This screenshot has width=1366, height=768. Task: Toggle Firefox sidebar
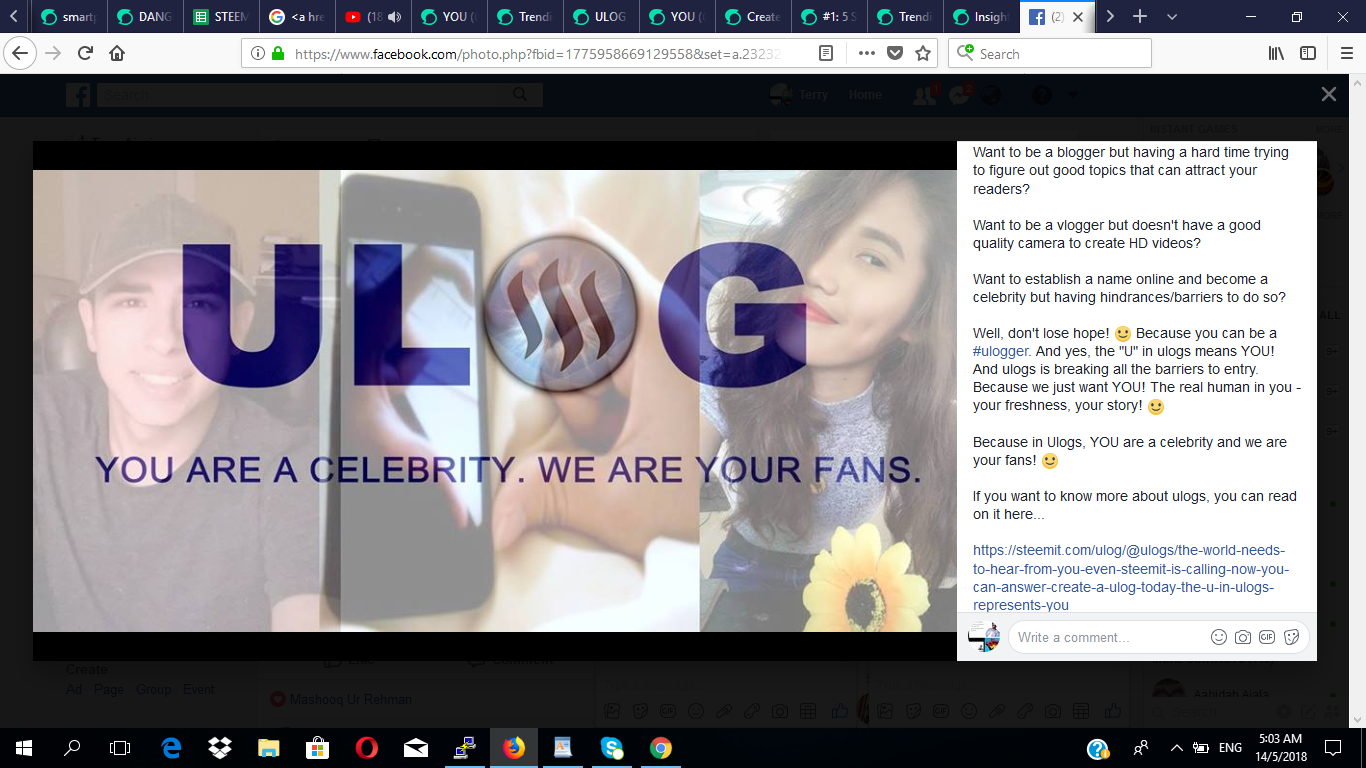tap(1308, 53)
